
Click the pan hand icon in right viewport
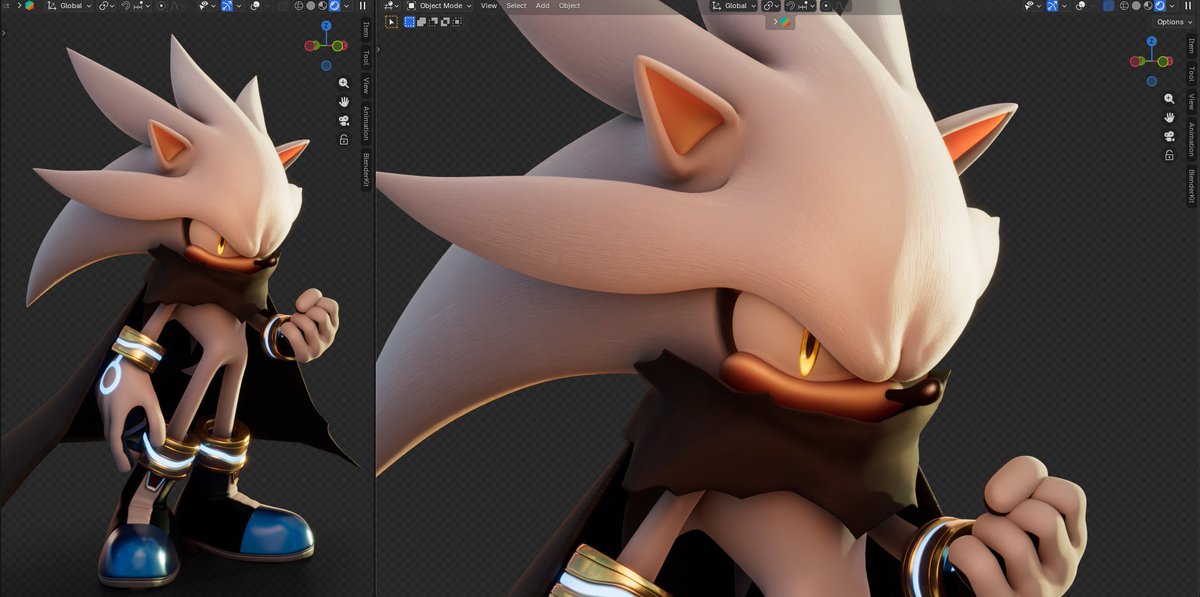[1169, 118]
